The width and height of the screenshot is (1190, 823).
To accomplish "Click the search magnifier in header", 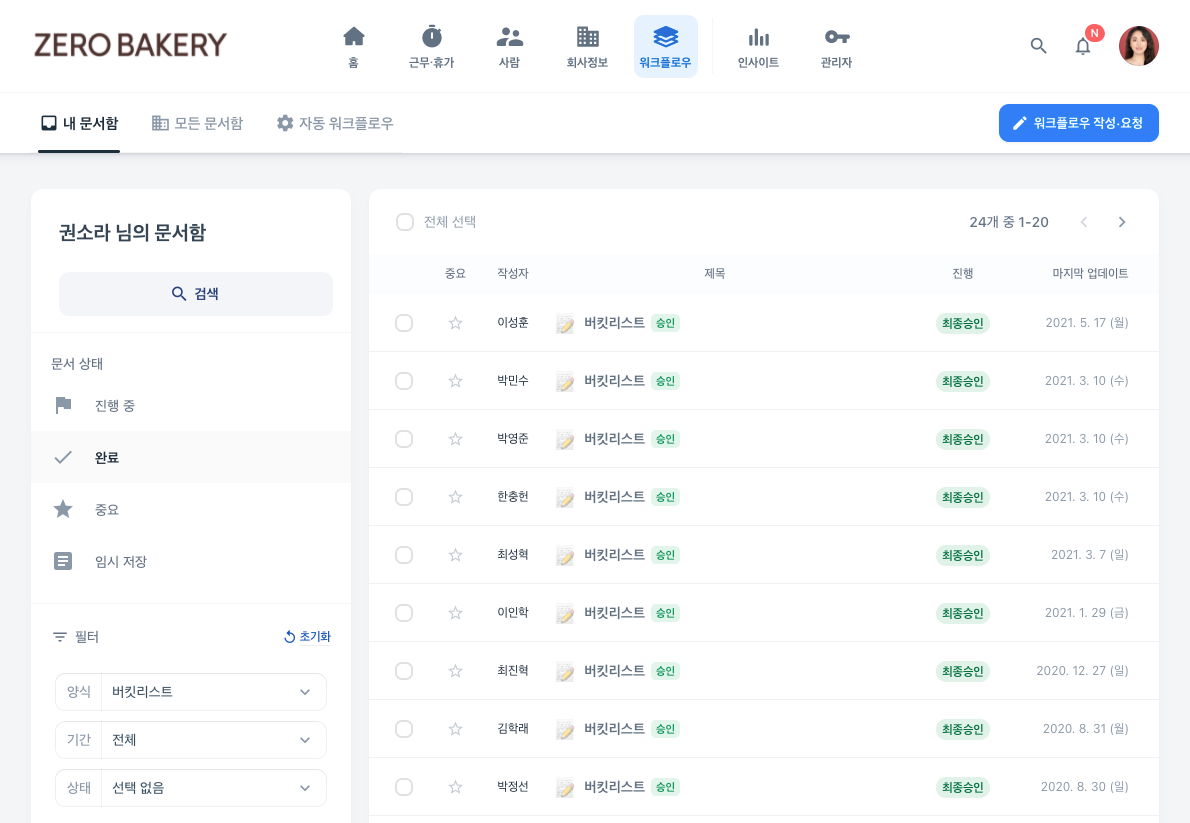I will (x=1038, y=46).
